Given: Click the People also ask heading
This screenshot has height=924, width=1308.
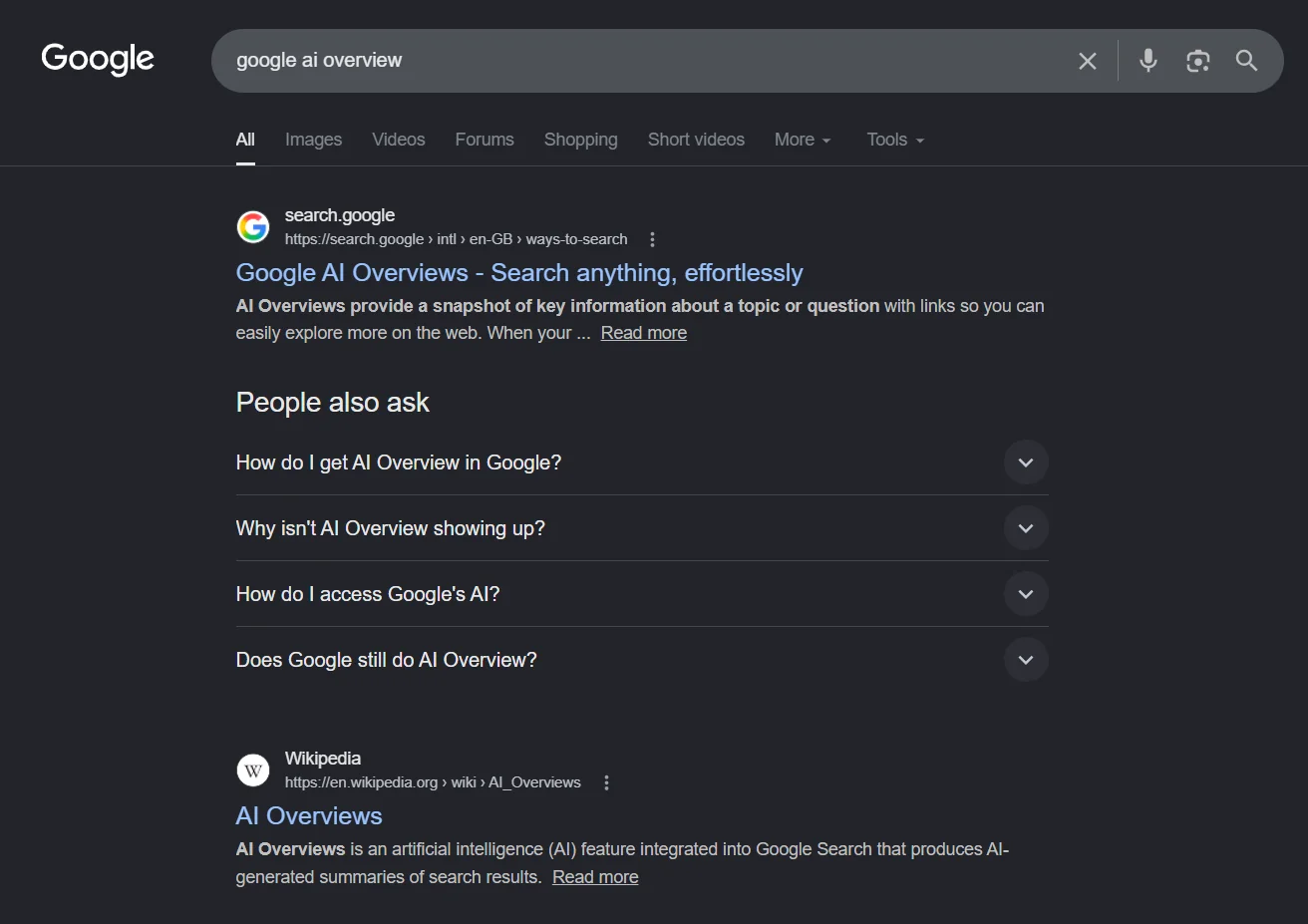Looking at the screenshot, I should [333, 403].
